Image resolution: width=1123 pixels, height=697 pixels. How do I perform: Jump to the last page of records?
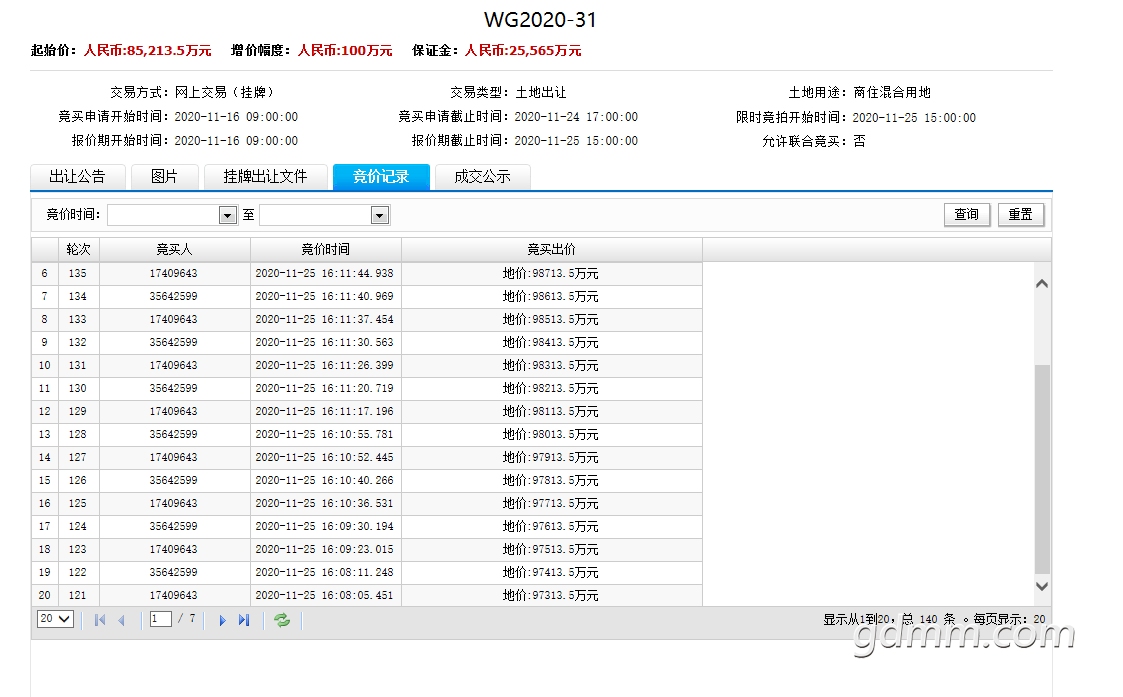[244, 620]
